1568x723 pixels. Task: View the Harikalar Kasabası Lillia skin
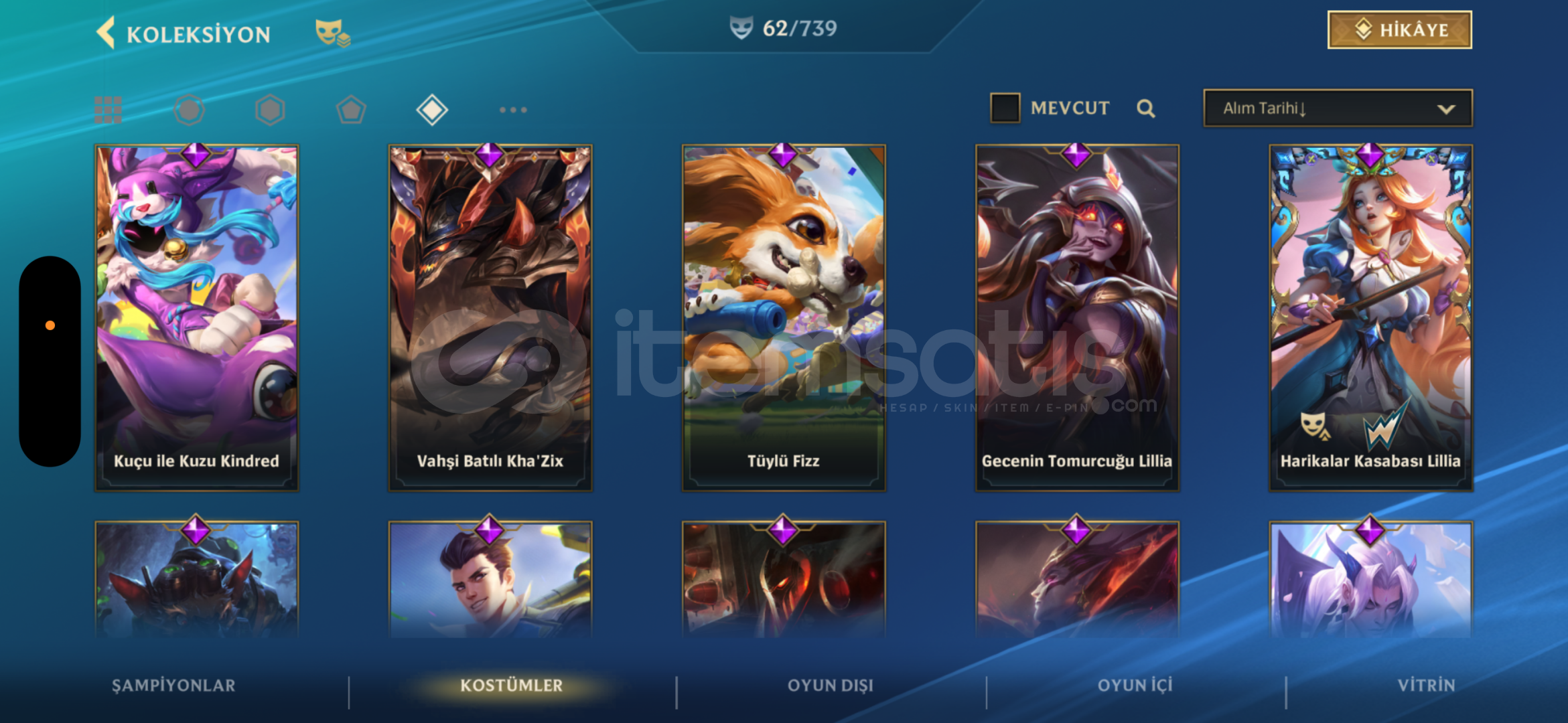coord(1370,318)
